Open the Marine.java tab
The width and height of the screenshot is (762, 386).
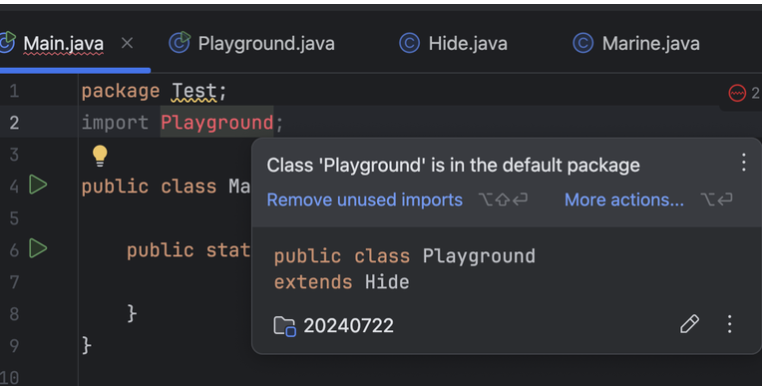[651, 44]
